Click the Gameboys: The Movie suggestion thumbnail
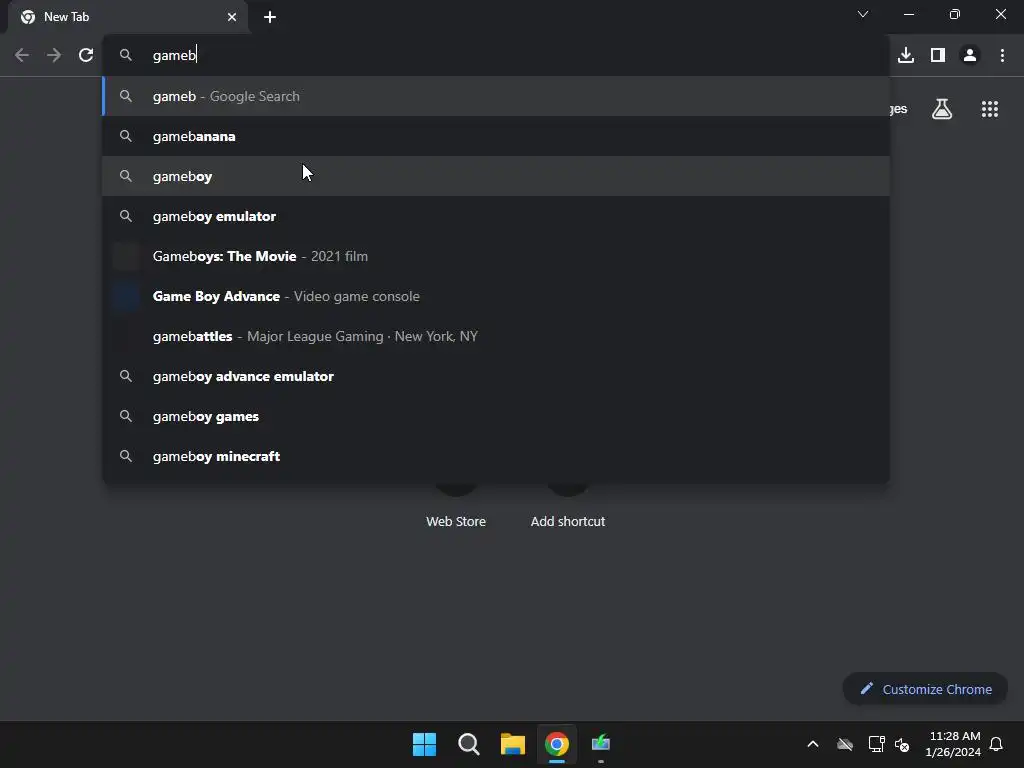The image size is (1024, 768). coord(126,257)
